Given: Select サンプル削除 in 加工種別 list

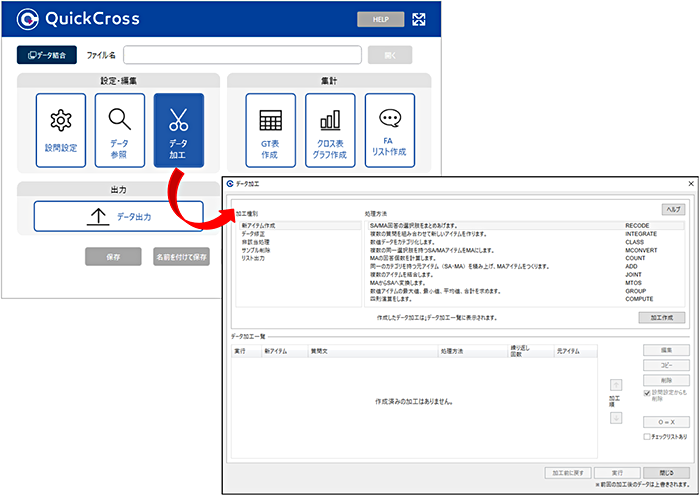Looking at the screenshot, I should coord(259,250).
